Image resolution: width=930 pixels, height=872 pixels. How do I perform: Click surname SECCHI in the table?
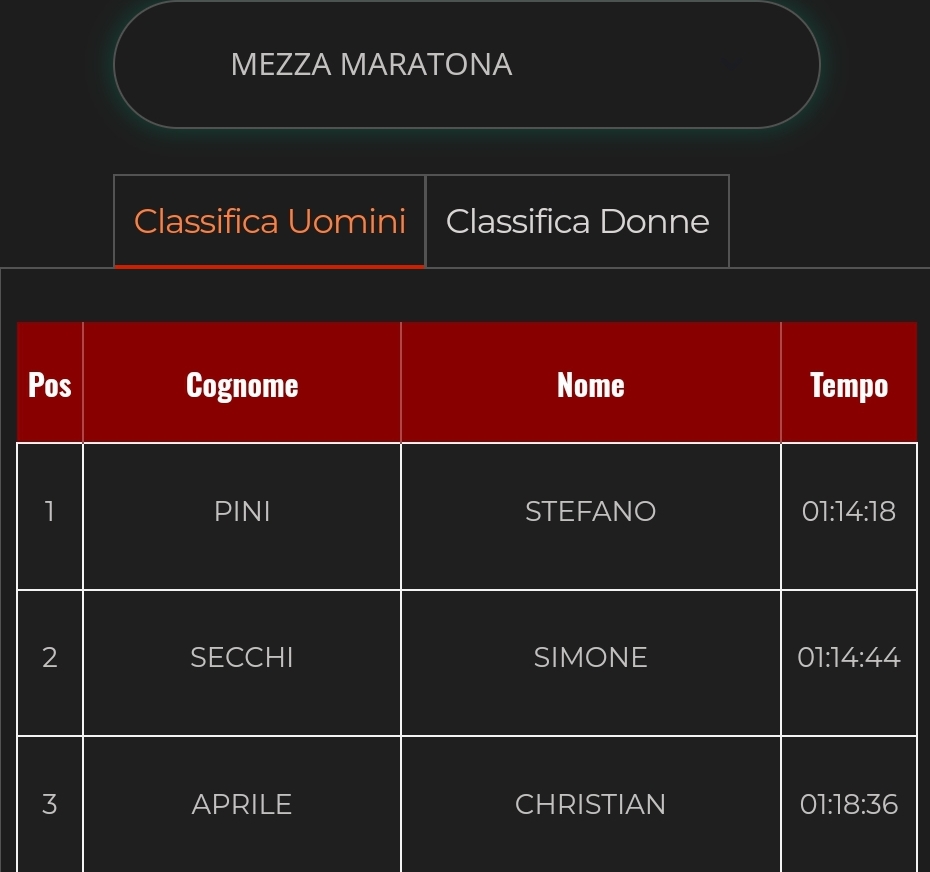(x=242, y=658)
